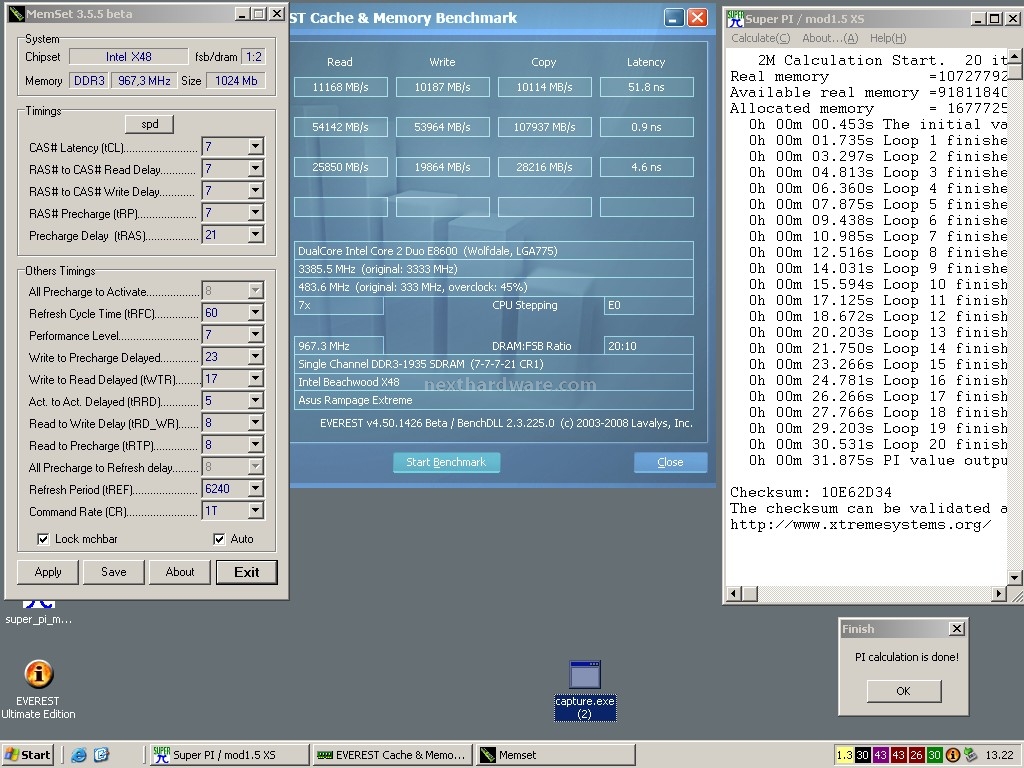The width and height of the screenshot is (1024, 768).
Task: Exit the MemSet application
Action: tap(246, 572)
